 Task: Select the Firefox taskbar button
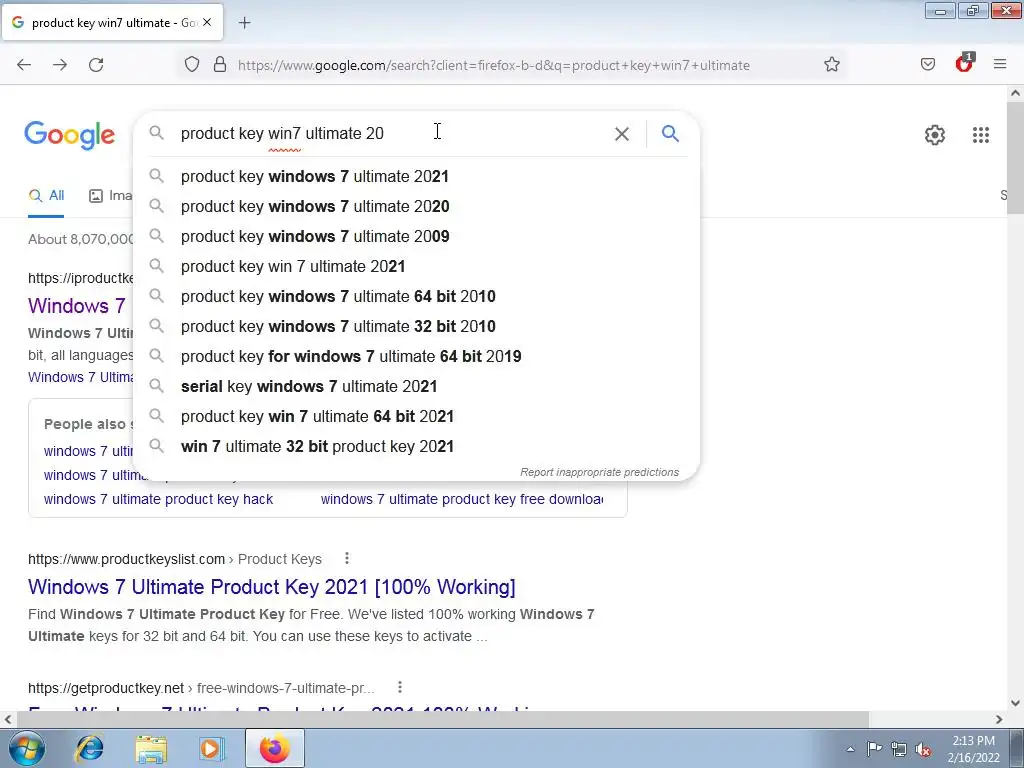tap(274, 748)
